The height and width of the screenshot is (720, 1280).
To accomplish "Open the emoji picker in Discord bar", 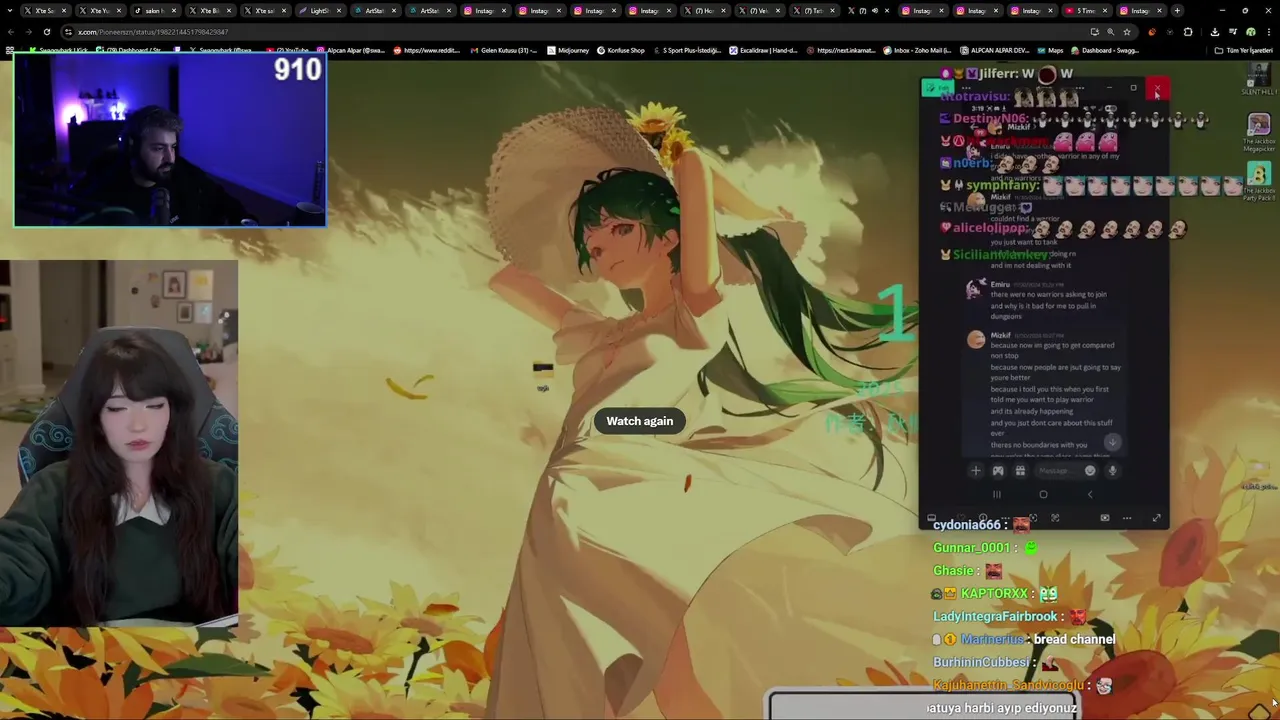I will [1090, 471].
